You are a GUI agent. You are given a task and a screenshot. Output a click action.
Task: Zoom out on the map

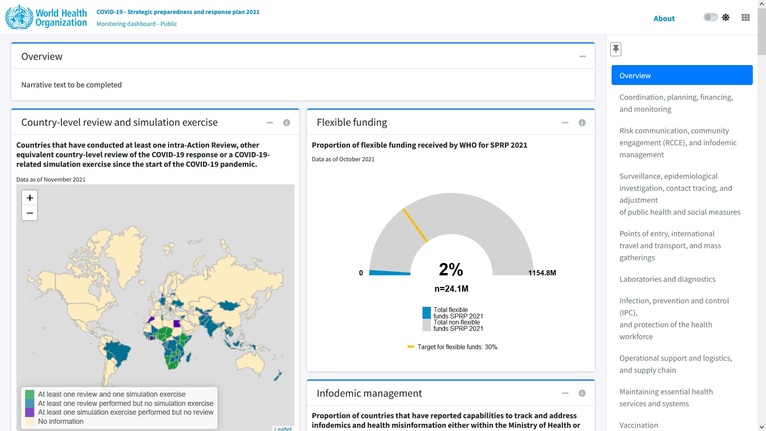[30, 213]
